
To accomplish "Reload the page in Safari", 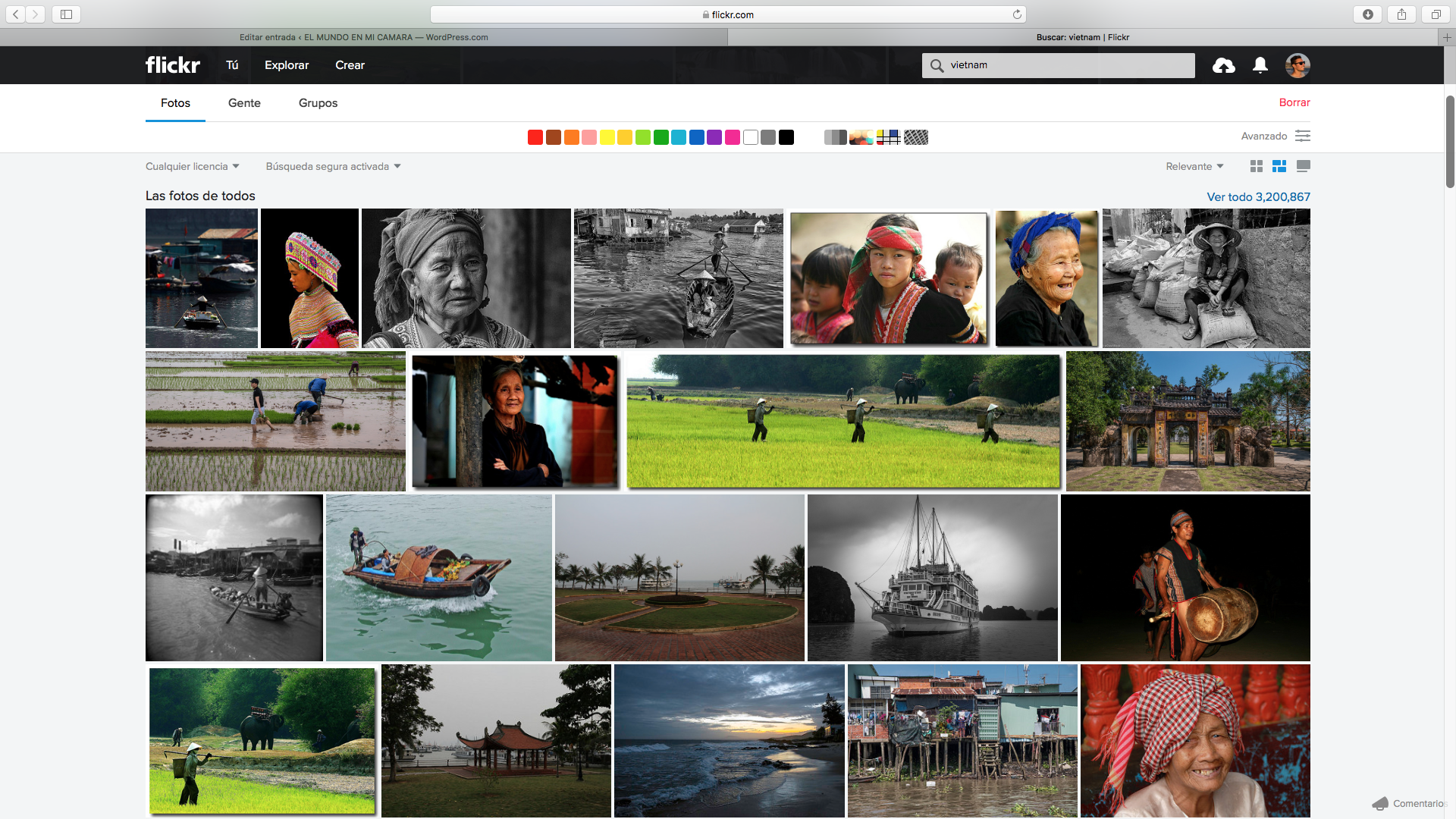I will coord(1017,14).
